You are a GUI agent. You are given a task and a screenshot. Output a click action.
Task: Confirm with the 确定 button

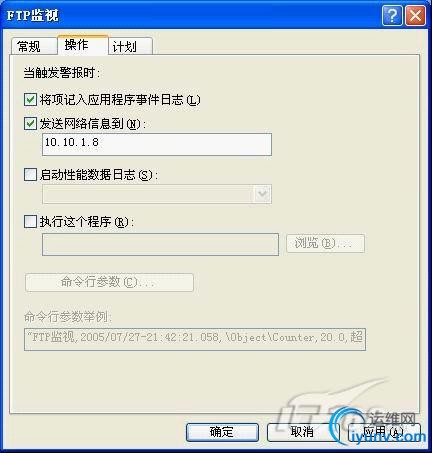pos(222,432)
